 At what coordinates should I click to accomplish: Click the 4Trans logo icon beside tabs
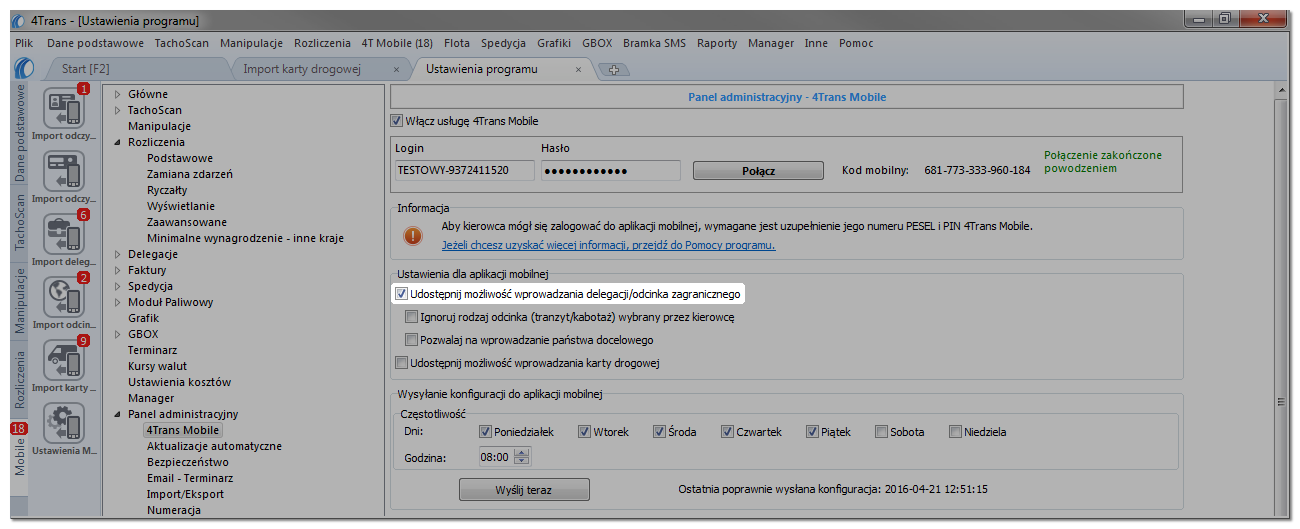coord(25,69)
